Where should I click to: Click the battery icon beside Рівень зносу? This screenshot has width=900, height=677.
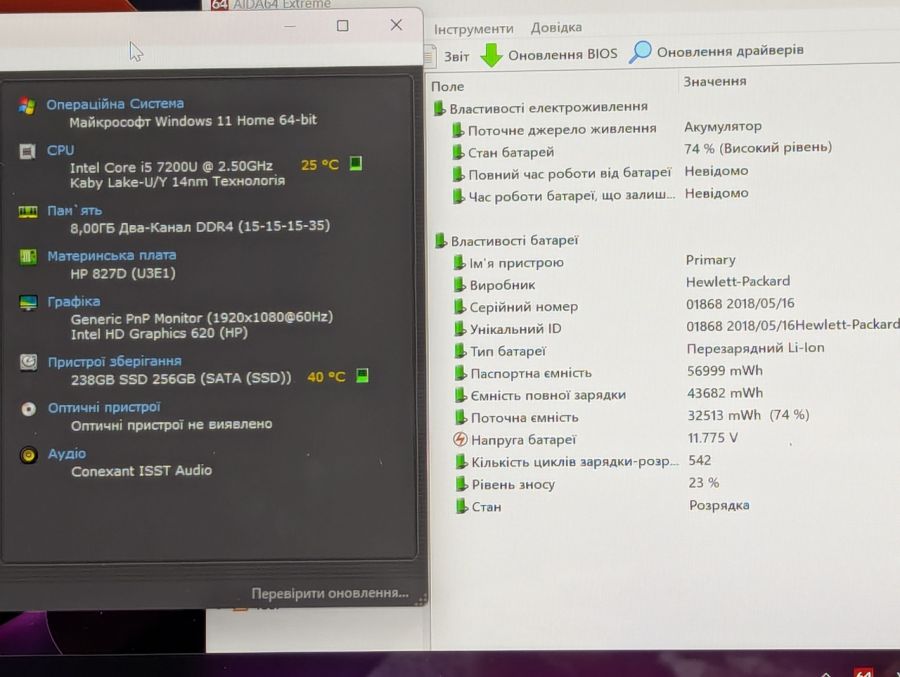pyautogui.click(x=461, y=484)
